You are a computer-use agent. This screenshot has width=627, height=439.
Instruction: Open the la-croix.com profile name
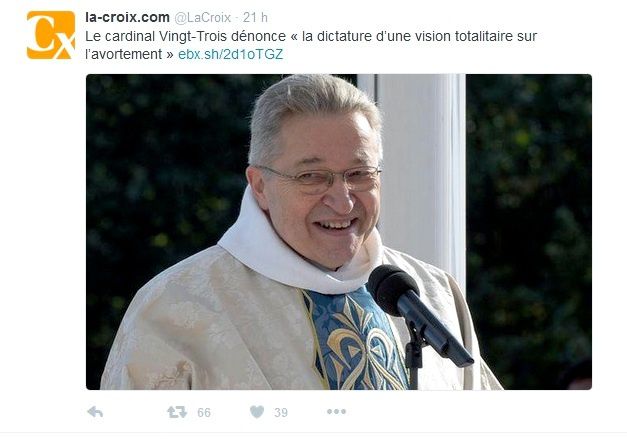tap(127, 17)
